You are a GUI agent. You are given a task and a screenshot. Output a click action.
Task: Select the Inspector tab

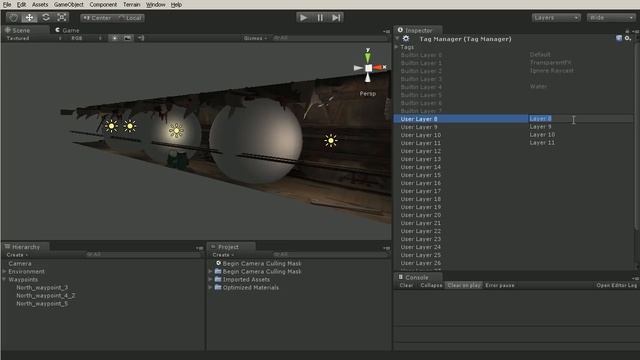418,30
